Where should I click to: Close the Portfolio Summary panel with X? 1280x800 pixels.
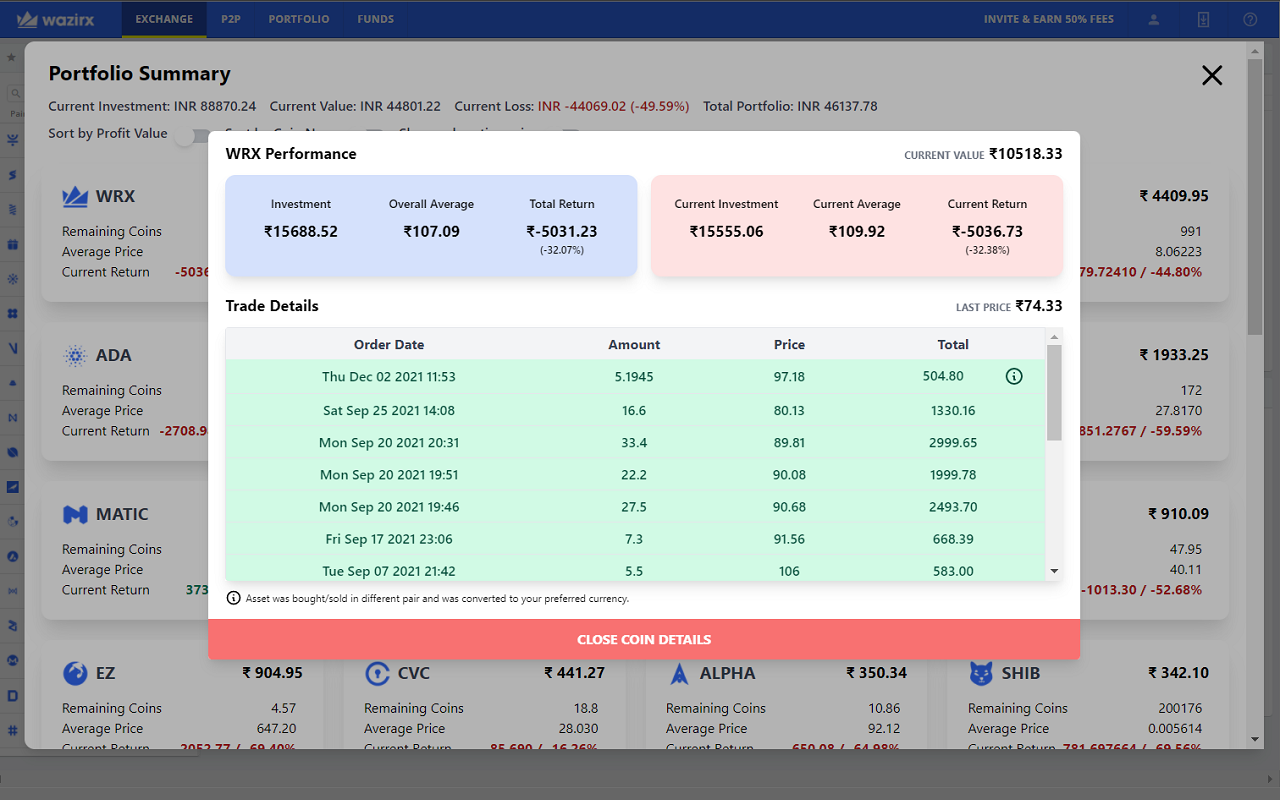[x=1212, y=75]
